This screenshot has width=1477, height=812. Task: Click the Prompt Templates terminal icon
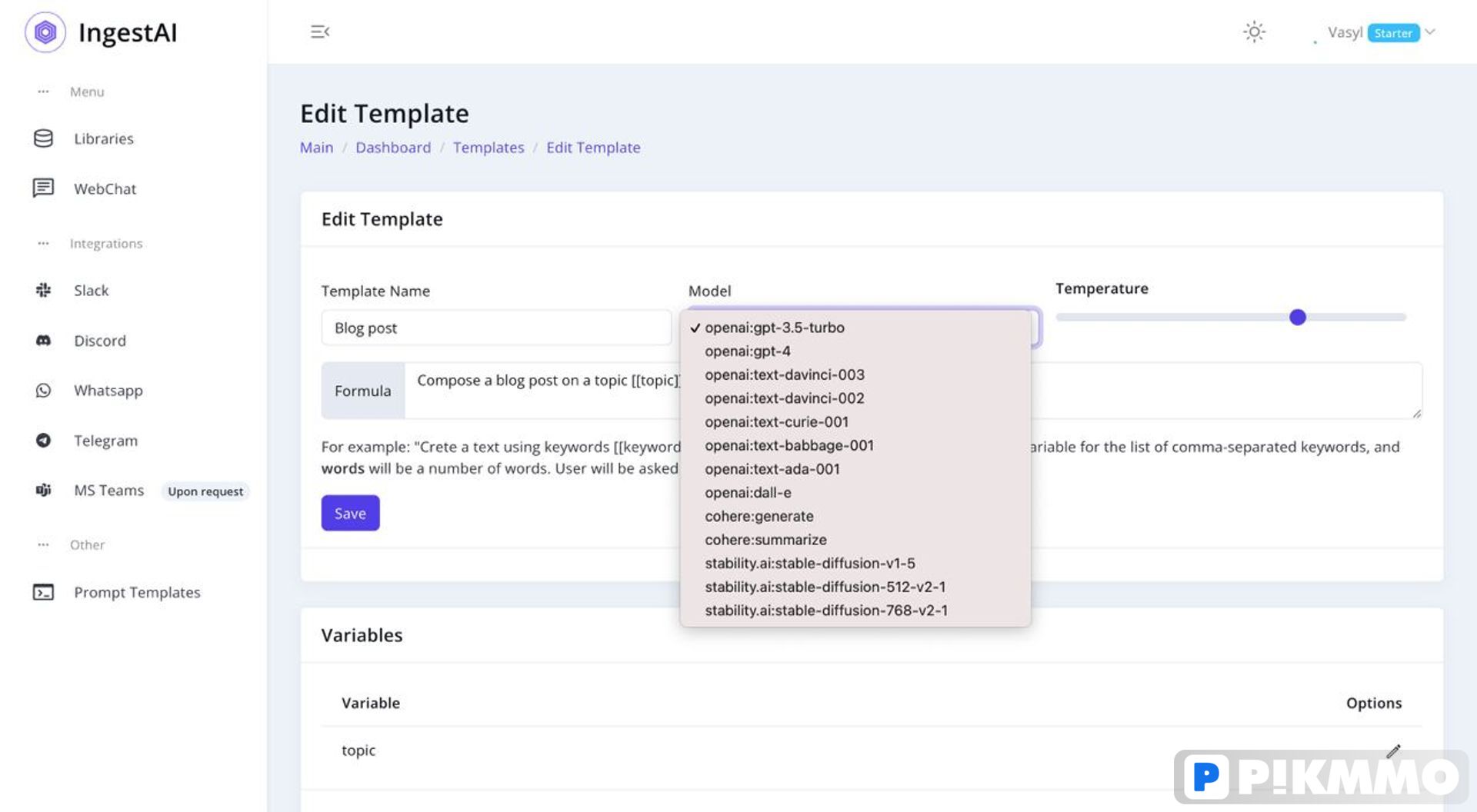pyautogui.click(x=43, y=592)
